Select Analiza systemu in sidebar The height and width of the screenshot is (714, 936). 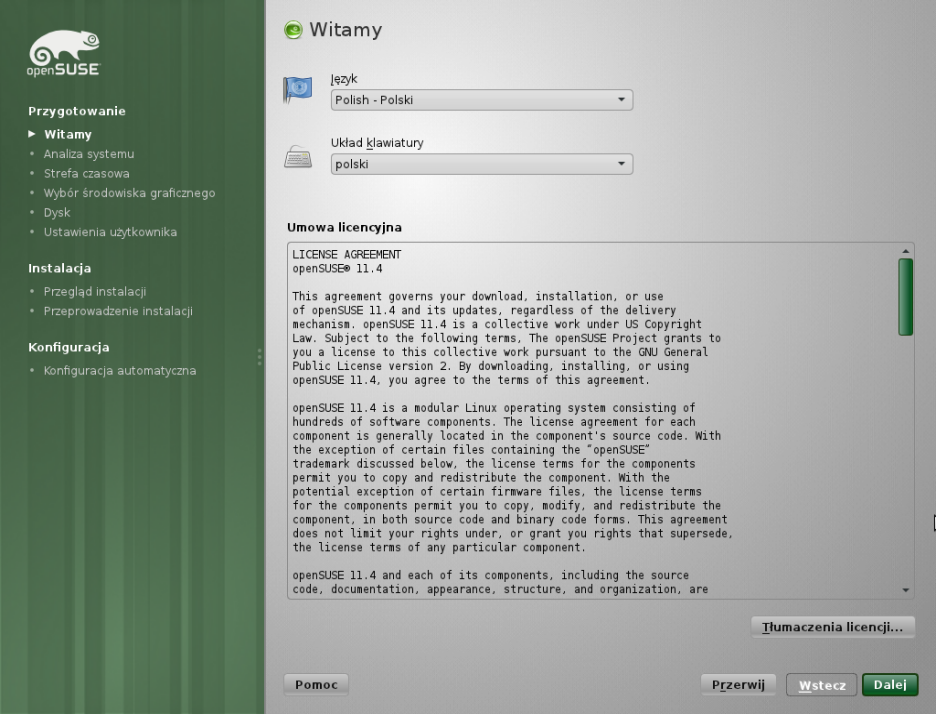89,154
